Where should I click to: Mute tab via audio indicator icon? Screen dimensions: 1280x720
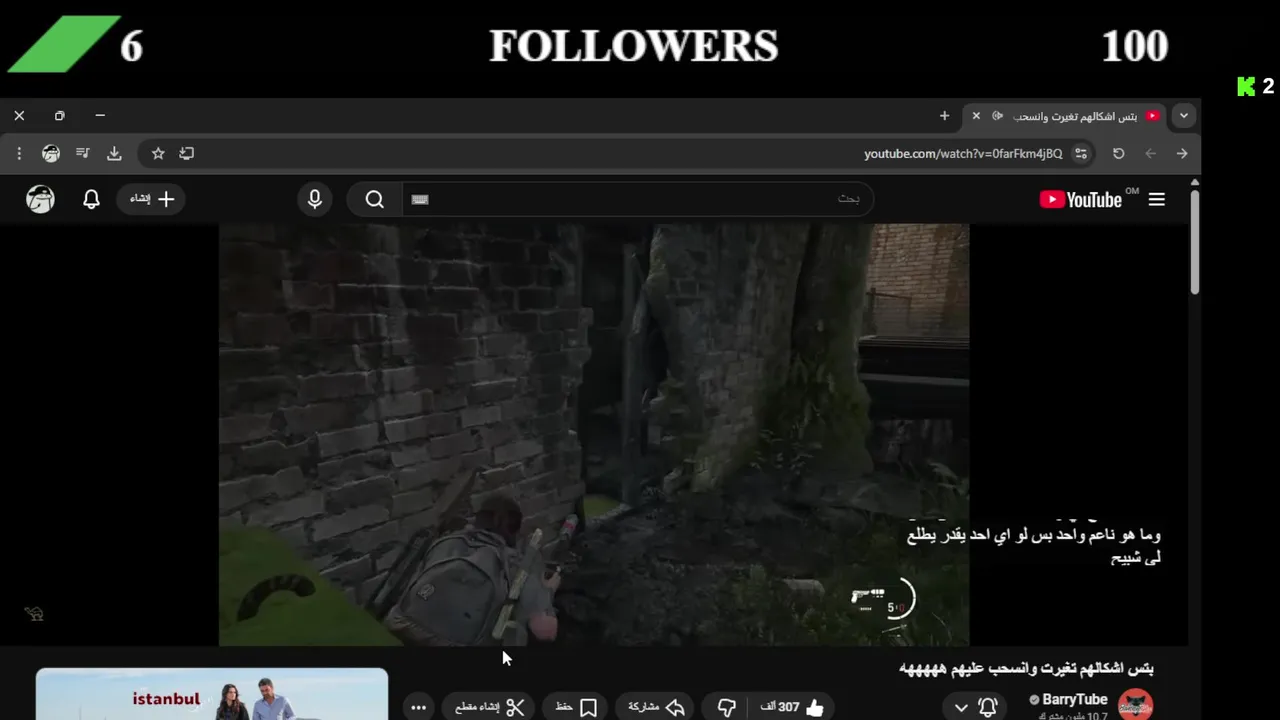click(x=997, y=116)
